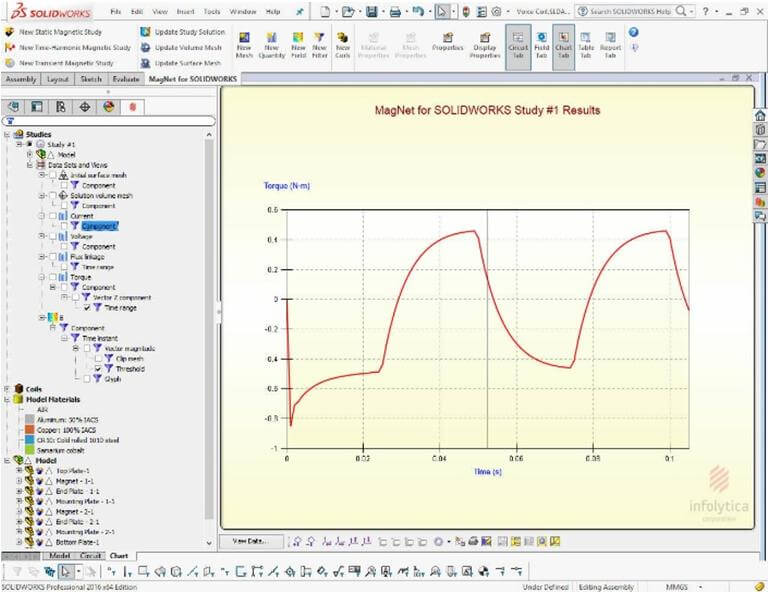This screenshot has width=780, height=592.
Task: Select the Model tab at the bottom
Action: (x=59, y=555)
